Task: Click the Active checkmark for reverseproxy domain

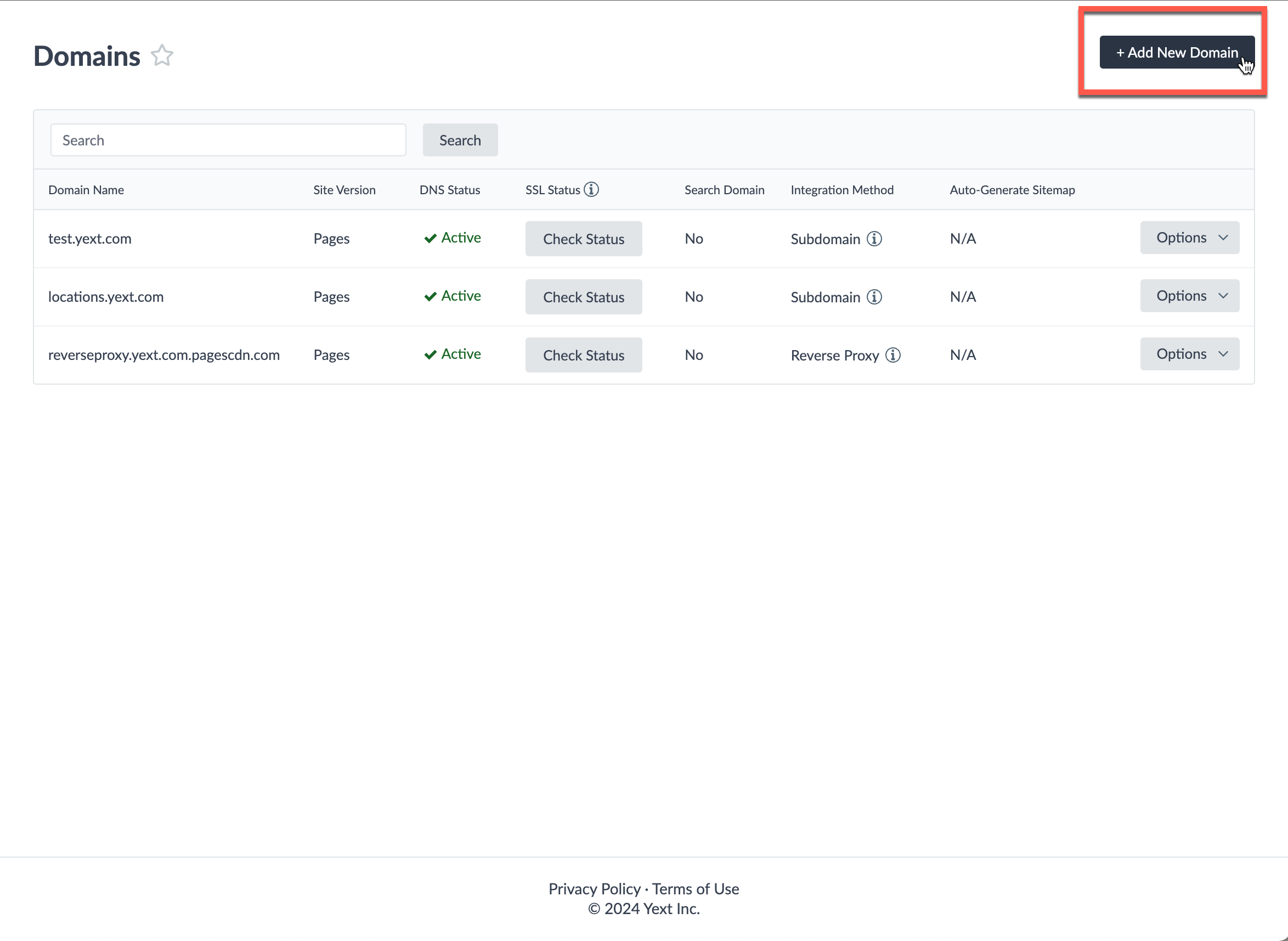Action: tap(431, 354)
